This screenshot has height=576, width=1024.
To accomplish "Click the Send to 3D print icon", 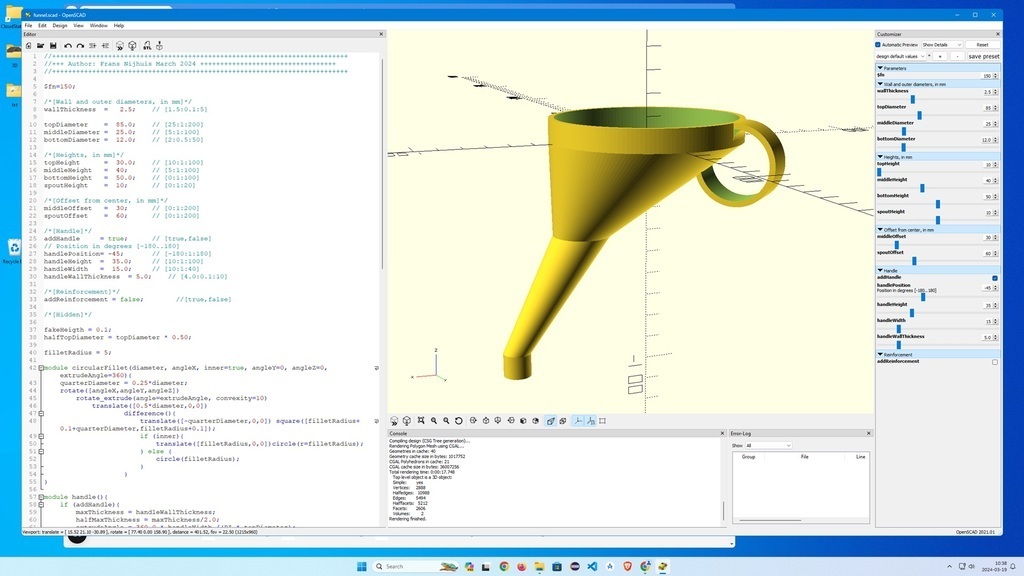I will coord(159,46).
